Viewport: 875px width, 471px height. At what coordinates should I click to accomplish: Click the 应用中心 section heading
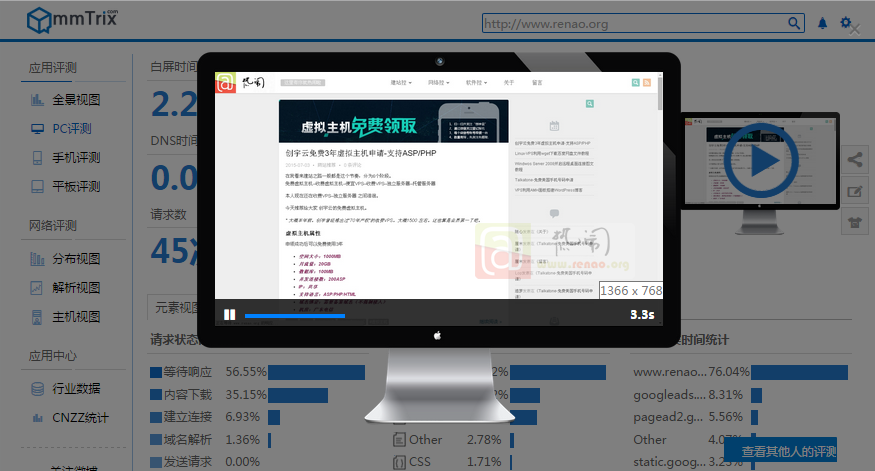[52, 356]
